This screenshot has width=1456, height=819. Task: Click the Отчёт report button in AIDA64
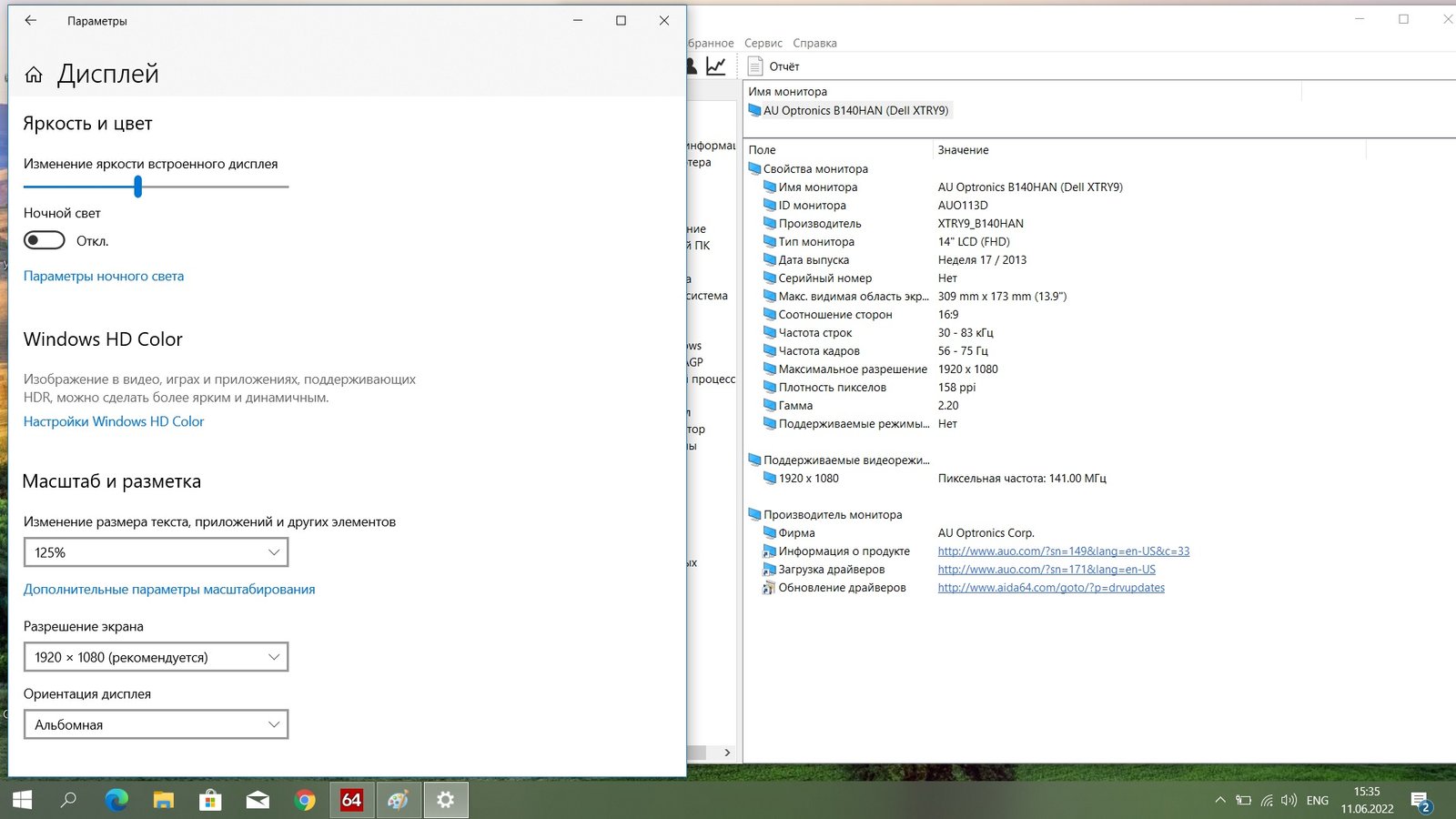pyautogui.click(x=773, y=66)
